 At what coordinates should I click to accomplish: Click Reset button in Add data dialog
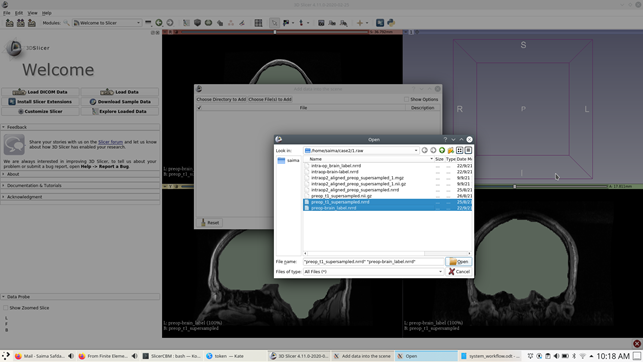pyautogui.click(x=210, y=223)
